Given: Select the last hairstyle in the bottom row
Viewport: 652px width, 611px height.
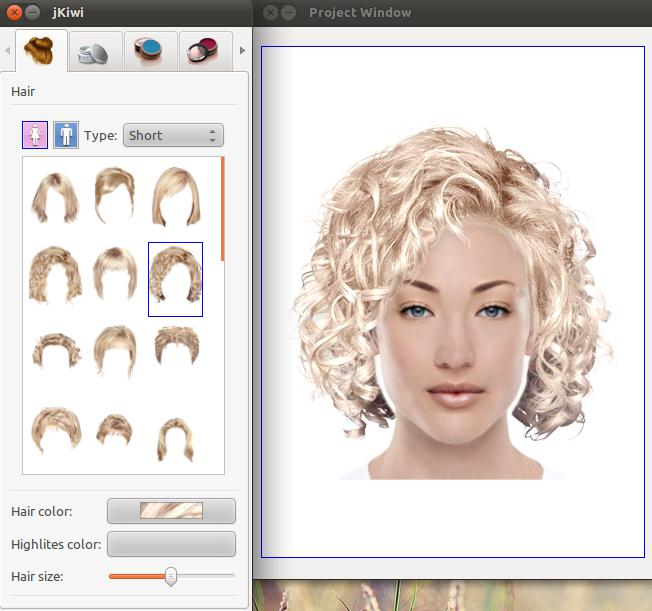Looking at the screenshot, I should (x=175, y=438).
